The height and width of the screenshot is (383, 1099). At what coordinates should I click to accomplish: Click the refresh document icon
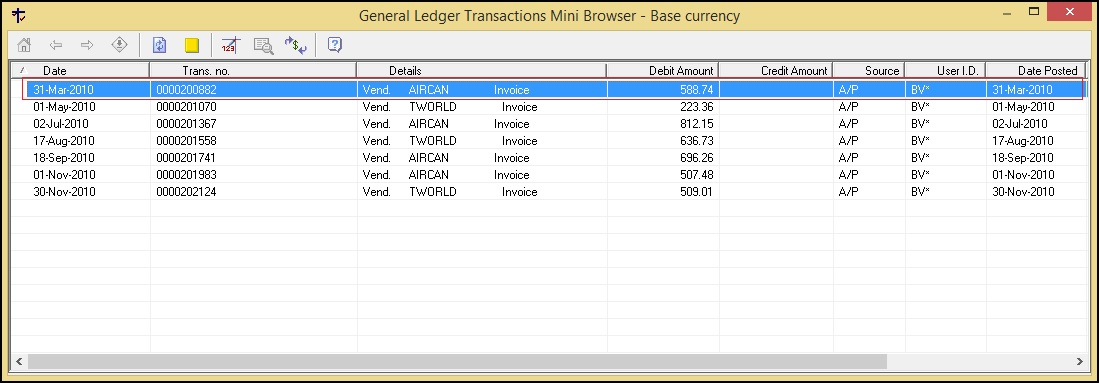[160, 46]
